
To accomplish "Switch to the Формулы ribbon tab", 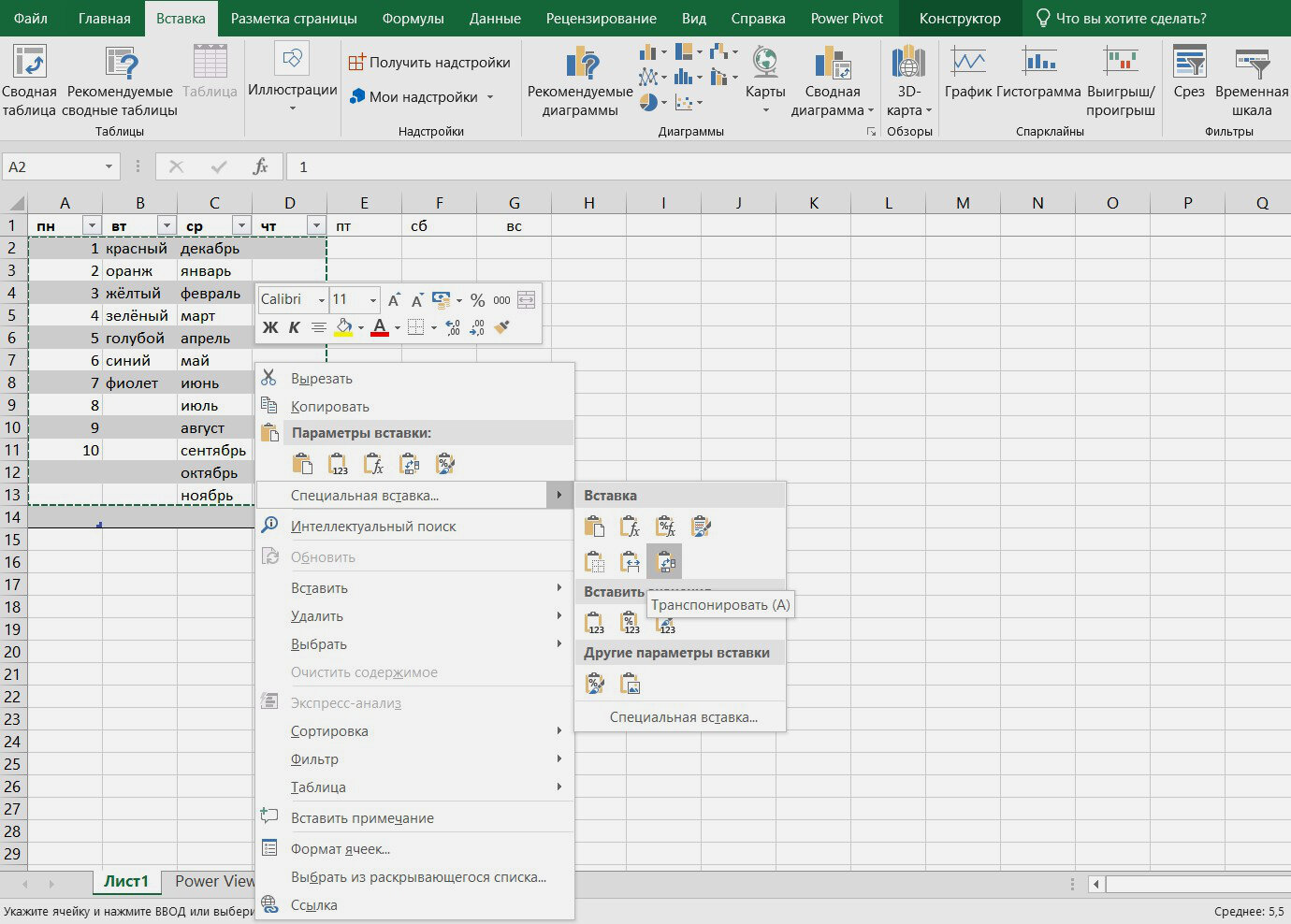I will click(413, 19).
